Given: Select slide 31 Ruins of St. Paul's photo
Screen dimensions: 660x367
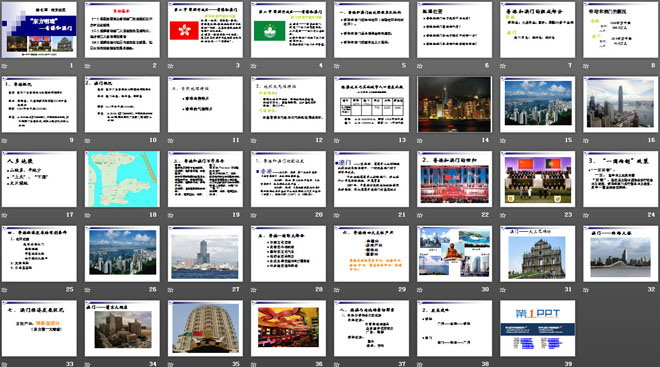Looking at the screenshot, I should coord(538,253).
